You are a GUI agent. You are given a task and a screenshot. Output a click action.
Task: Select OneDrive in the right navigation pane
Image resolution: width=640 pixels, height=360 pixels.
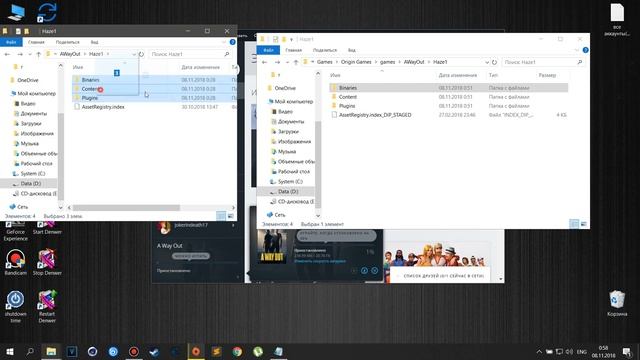pyautogui.click(x=285, y=88)
